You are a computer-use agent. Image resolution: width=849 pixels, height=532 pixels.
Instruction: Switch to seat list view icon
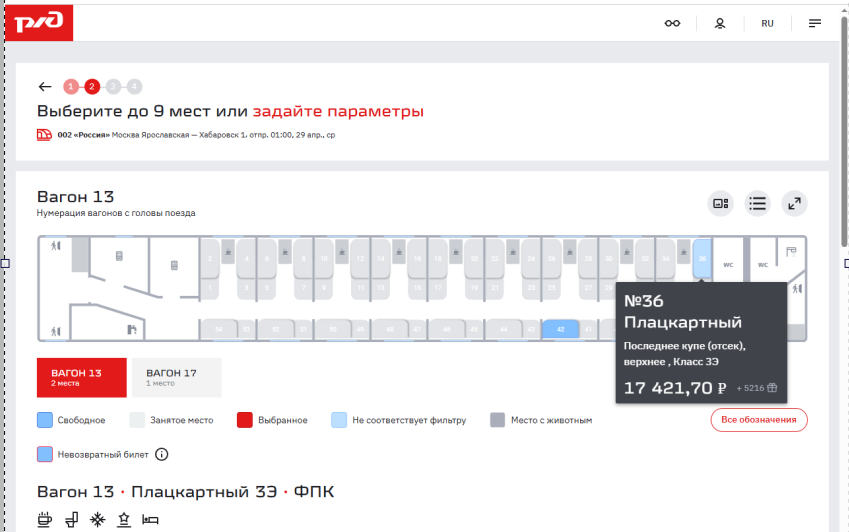(757, 203)
